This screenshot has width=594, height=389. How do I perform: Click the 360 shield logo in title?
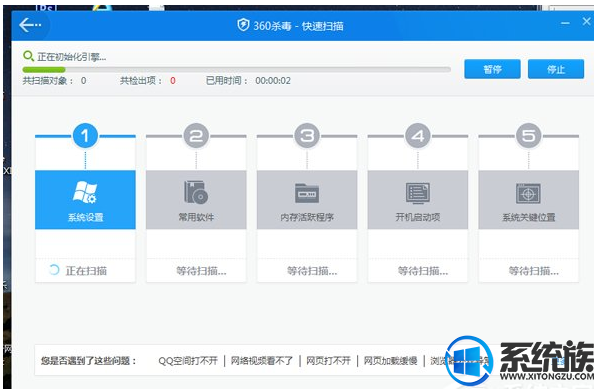coord(243,25)
